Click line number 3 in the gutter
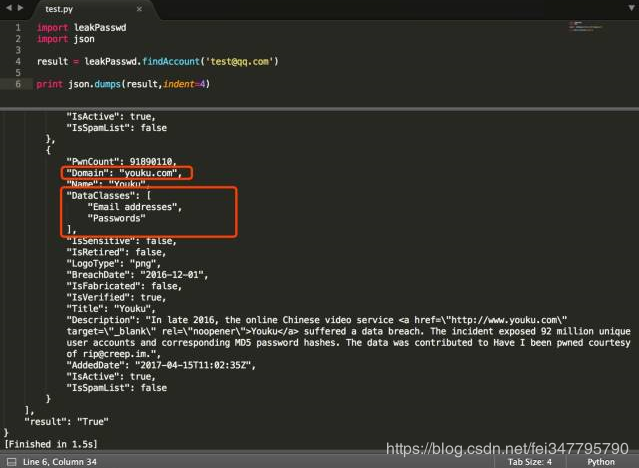639x468 pixels. pyautogui.click(x=18, y=50)
